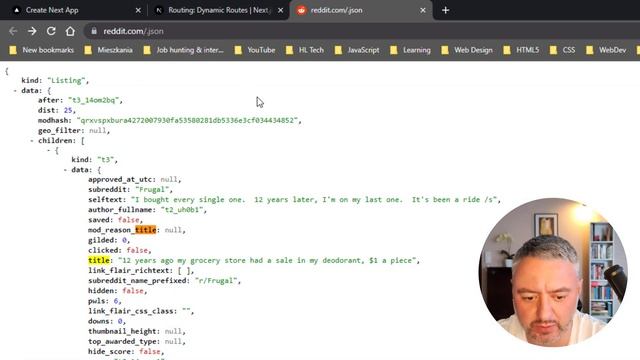Click the subreddit_name_prefixed value "r/Frugal"
Image resolution: width=640 pixels, height=360 pixels.
click(216, 281)
